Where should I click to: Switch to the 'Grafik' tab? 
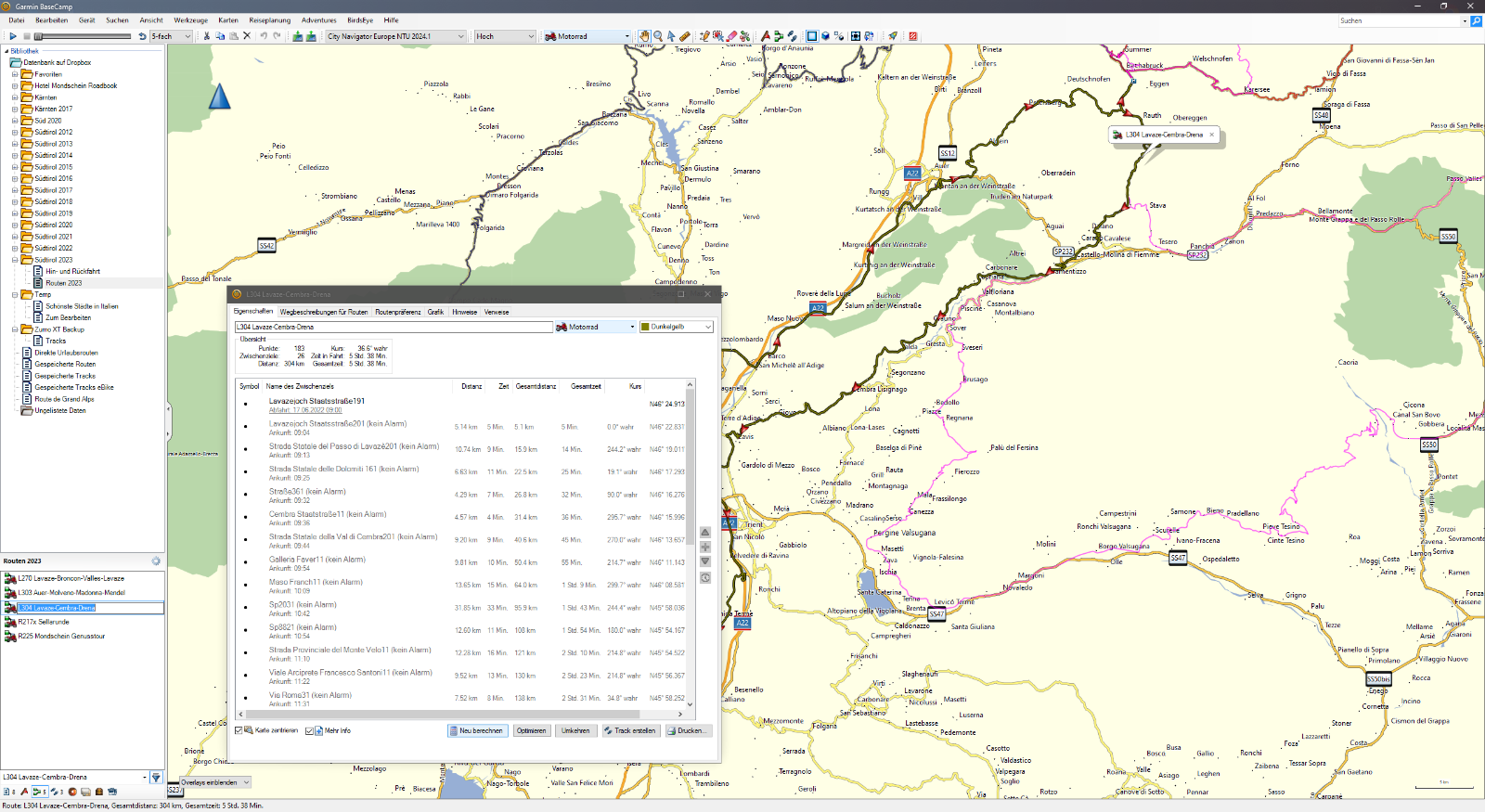coord(435,312)
